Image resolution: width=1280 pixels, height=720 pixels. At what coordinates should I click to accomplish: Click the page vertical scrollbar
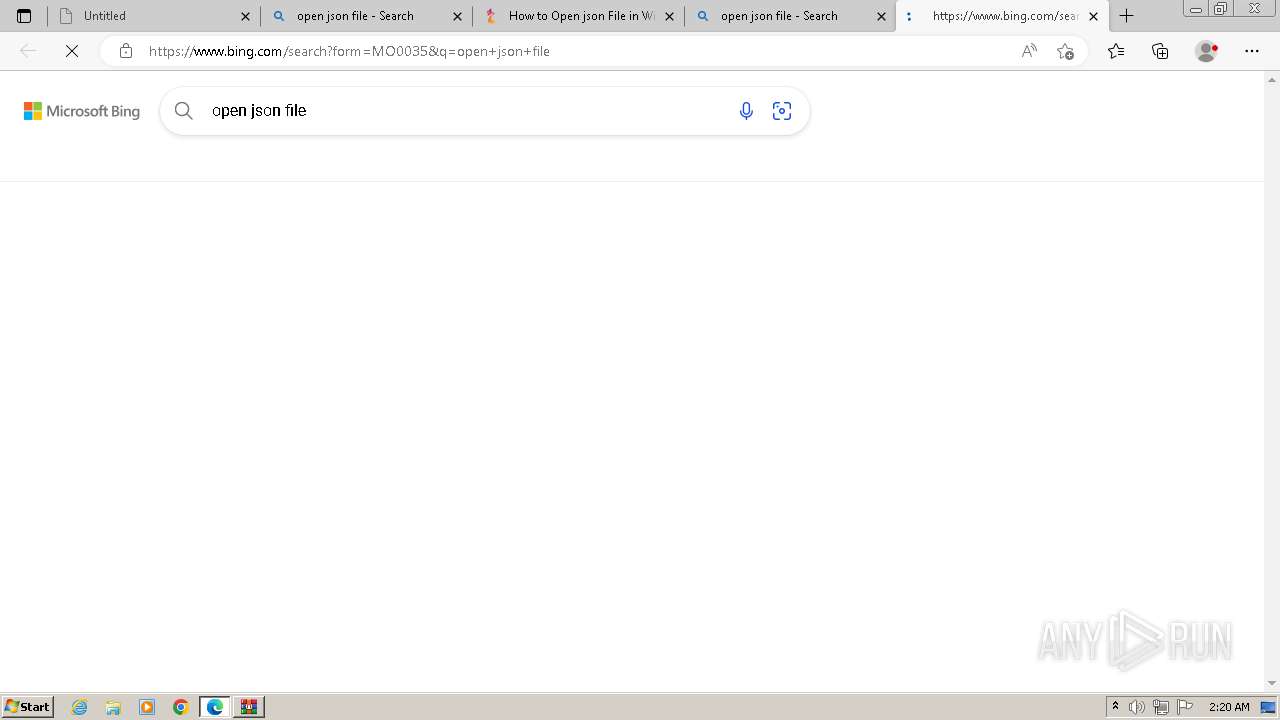[x=1272, y=382]
